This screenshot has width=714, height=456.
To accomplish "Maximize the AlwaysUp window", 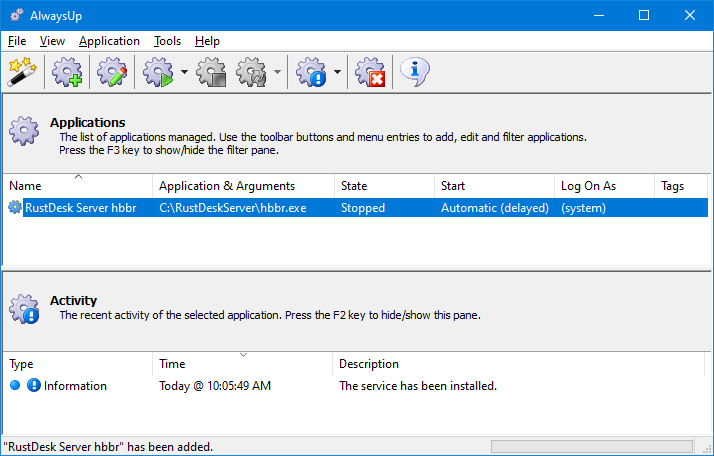I will [644, 15].
